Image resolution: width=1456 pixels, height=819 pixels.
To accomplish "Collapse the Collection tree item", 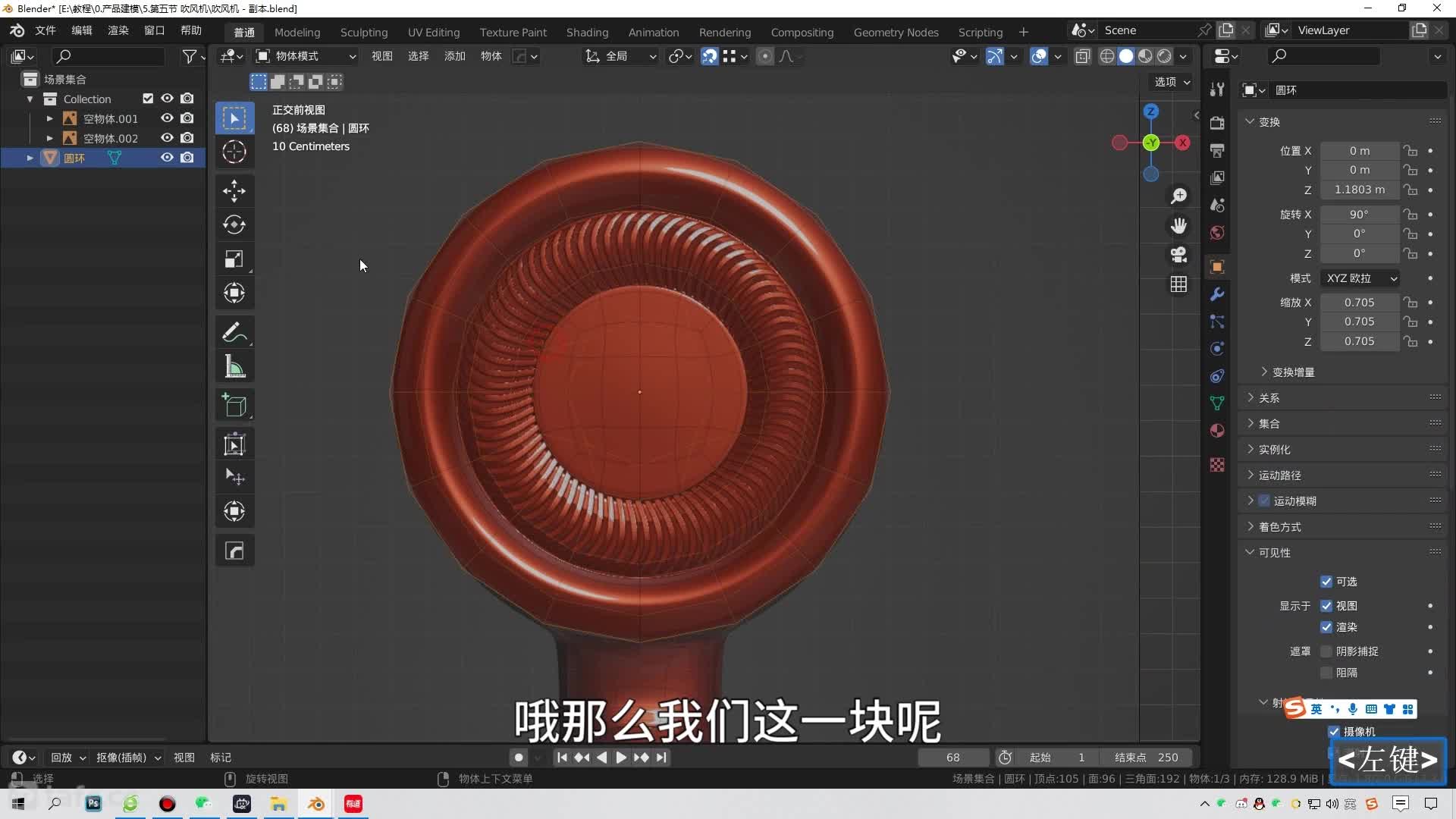I will (x=30, y=99).
